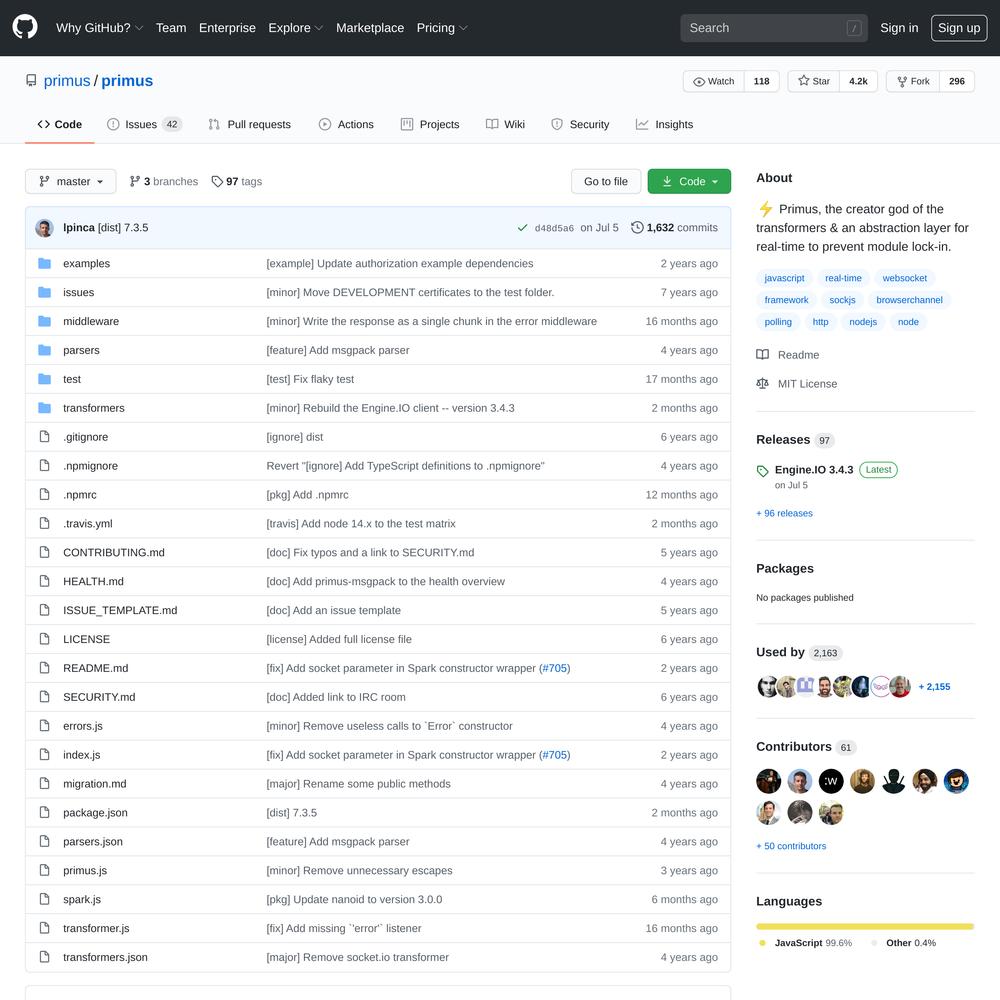Screen dimensions: 1000x1000
Task: Click the Sign in link
Action: [x=899, y=28]
